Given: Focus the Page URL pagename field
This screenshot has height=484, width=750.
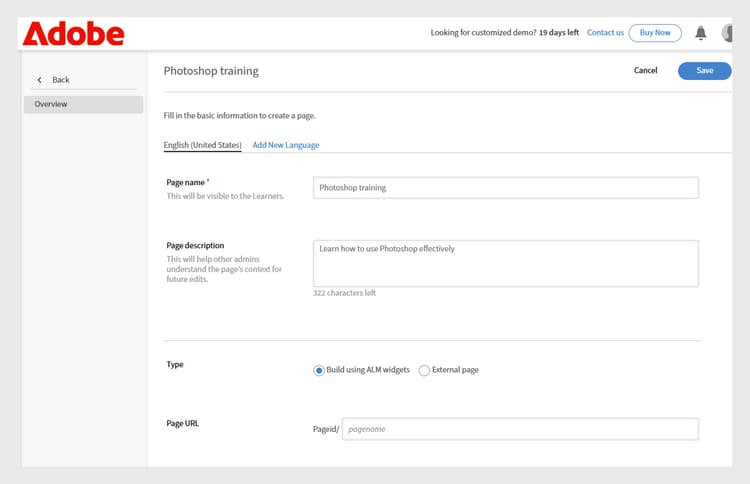Looking at the screenshot, I should 520,429.
